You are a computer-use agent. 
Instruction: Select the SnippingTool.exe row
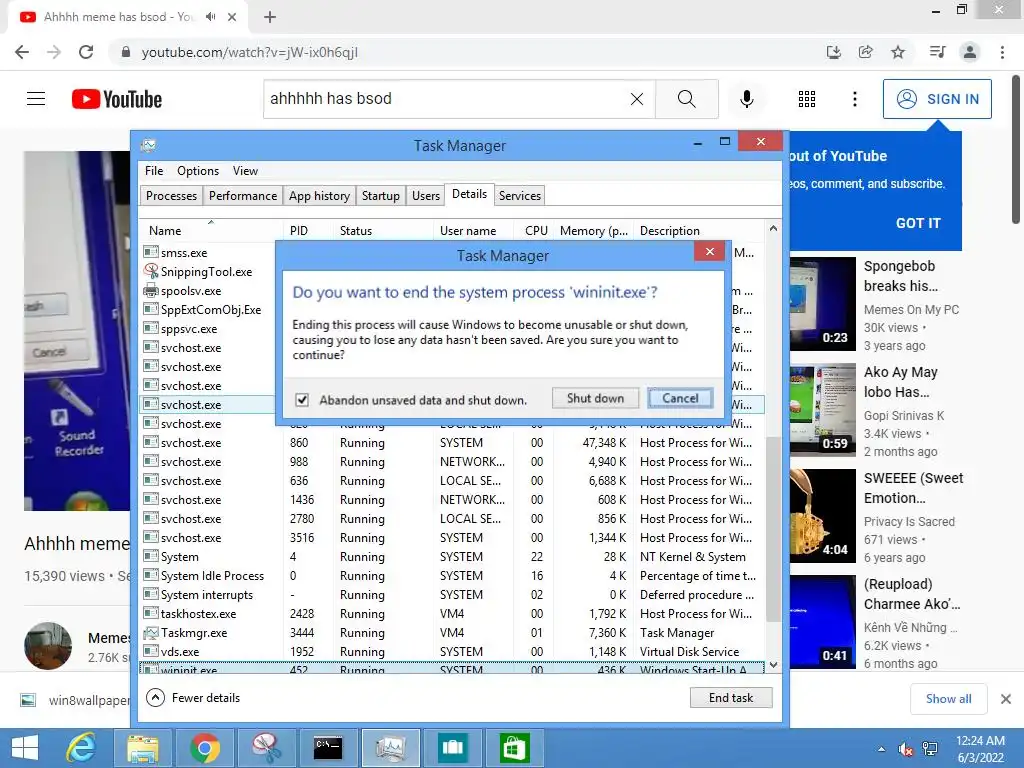(206, 272)
